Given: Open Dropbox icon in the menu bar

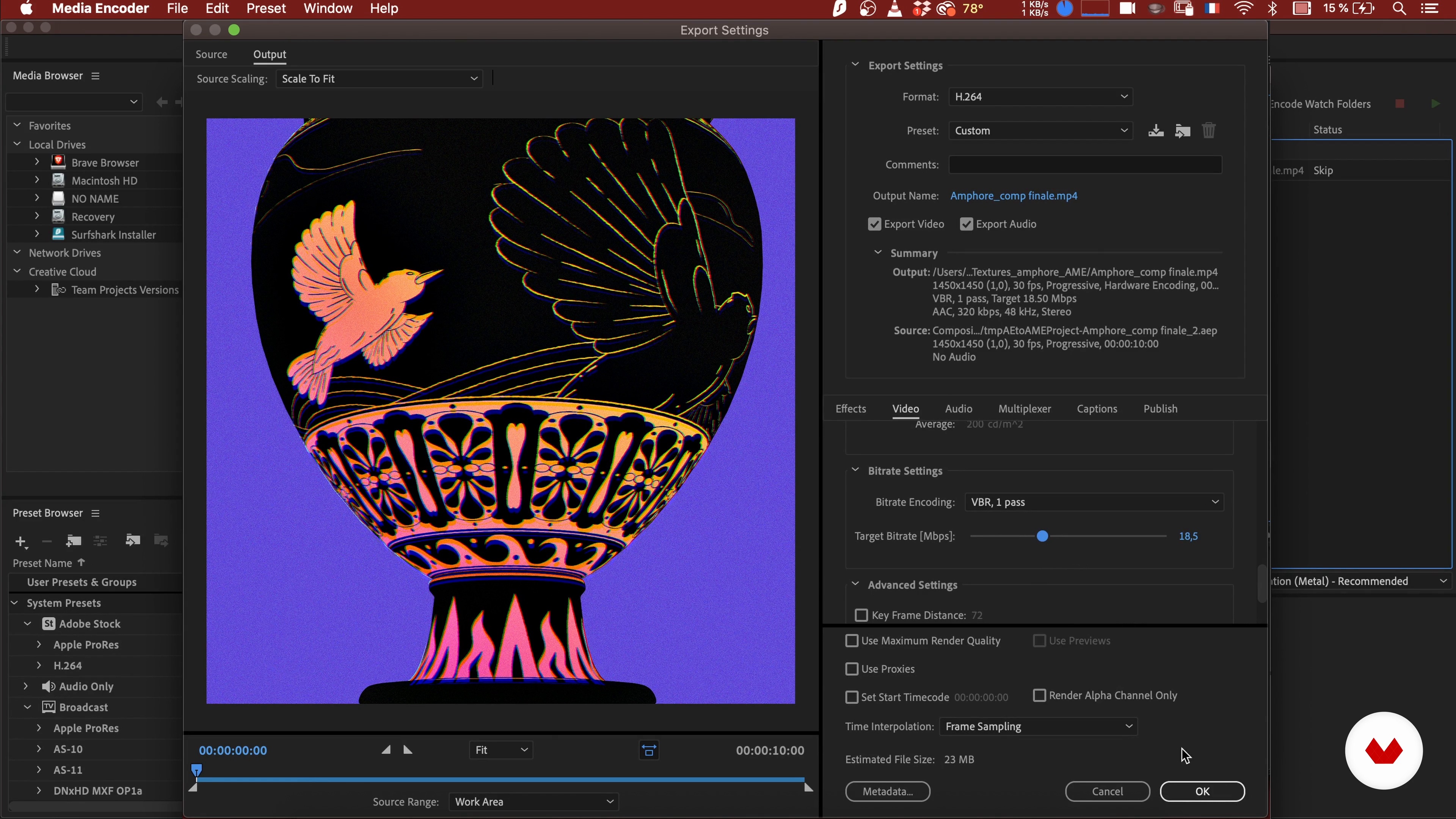Looking at the screenshot, I should (x=921, y=8).
